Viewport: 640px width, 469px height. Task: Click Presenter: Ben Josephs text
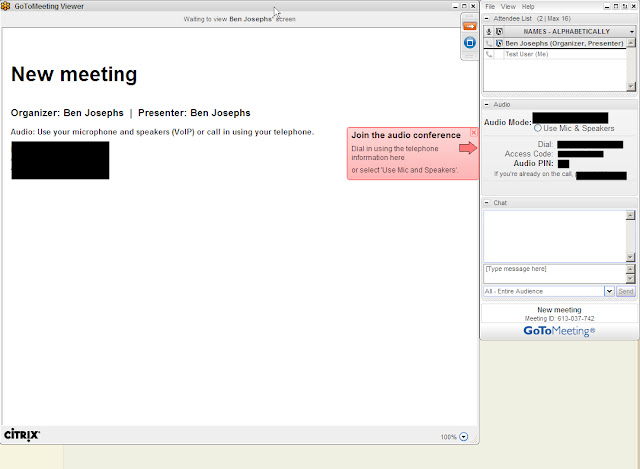pos(194,113)
